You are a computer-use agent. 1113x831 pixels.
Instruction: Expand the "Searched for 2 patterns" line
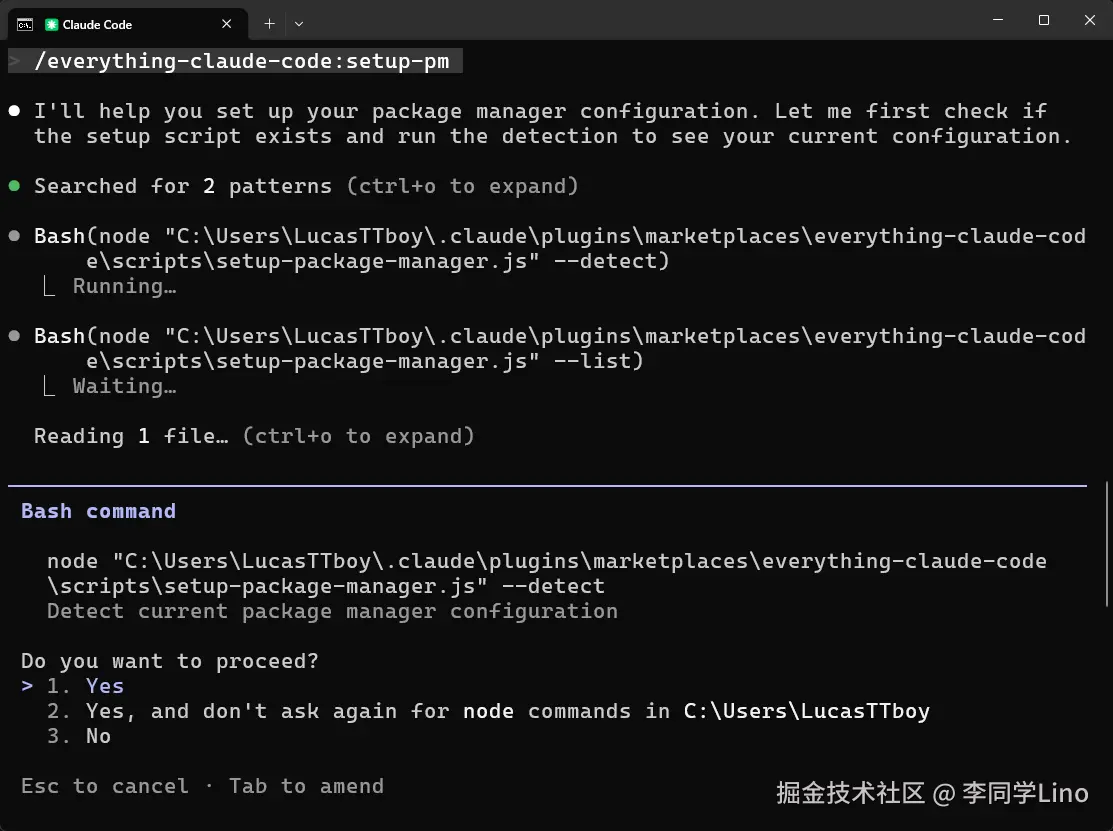point(182,186)
